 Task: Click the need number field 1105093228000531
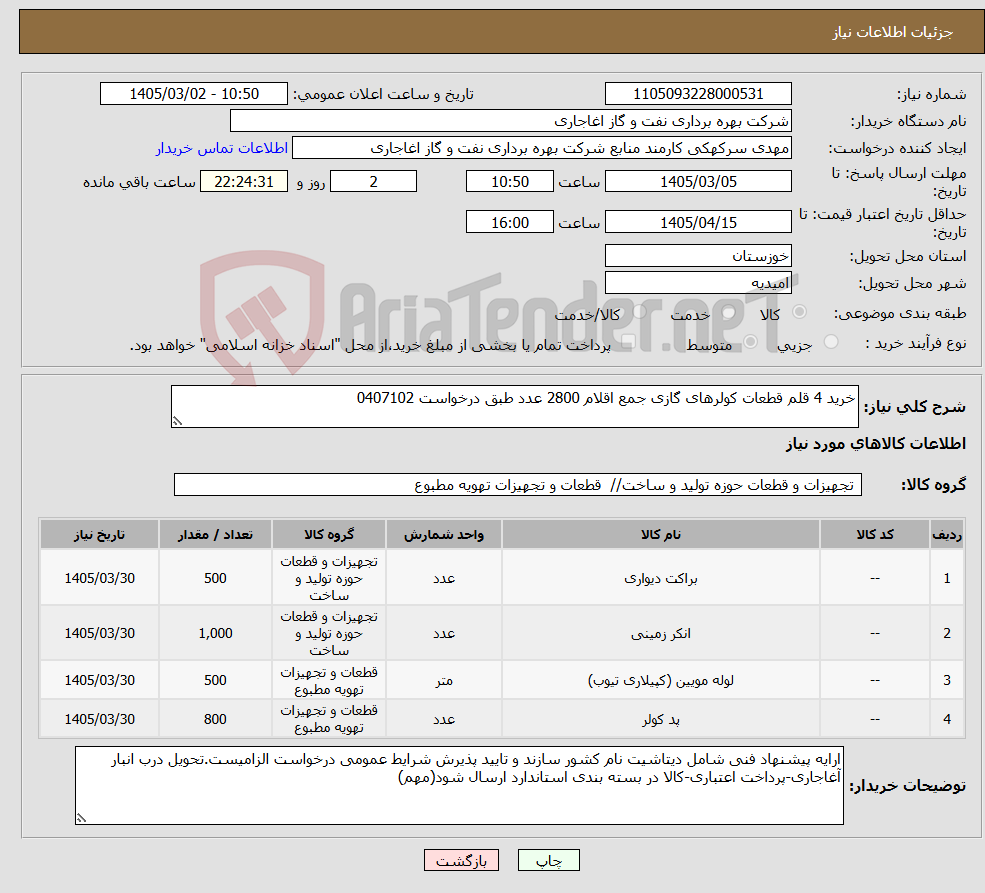click(698, 94)
